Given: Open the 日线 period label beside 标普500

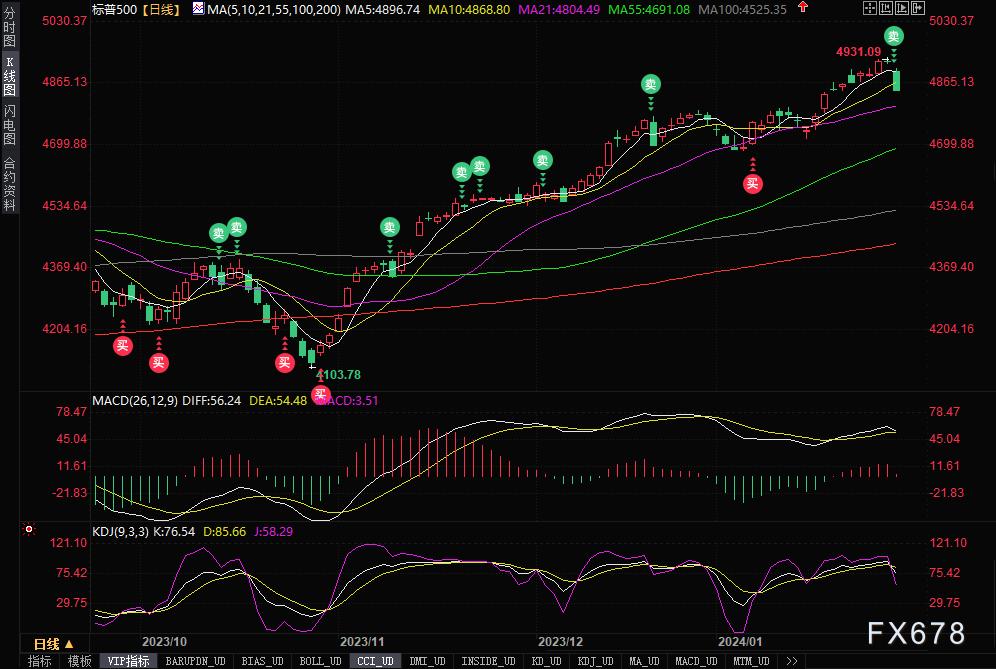Looking at the screenshot, I should 160,9.
